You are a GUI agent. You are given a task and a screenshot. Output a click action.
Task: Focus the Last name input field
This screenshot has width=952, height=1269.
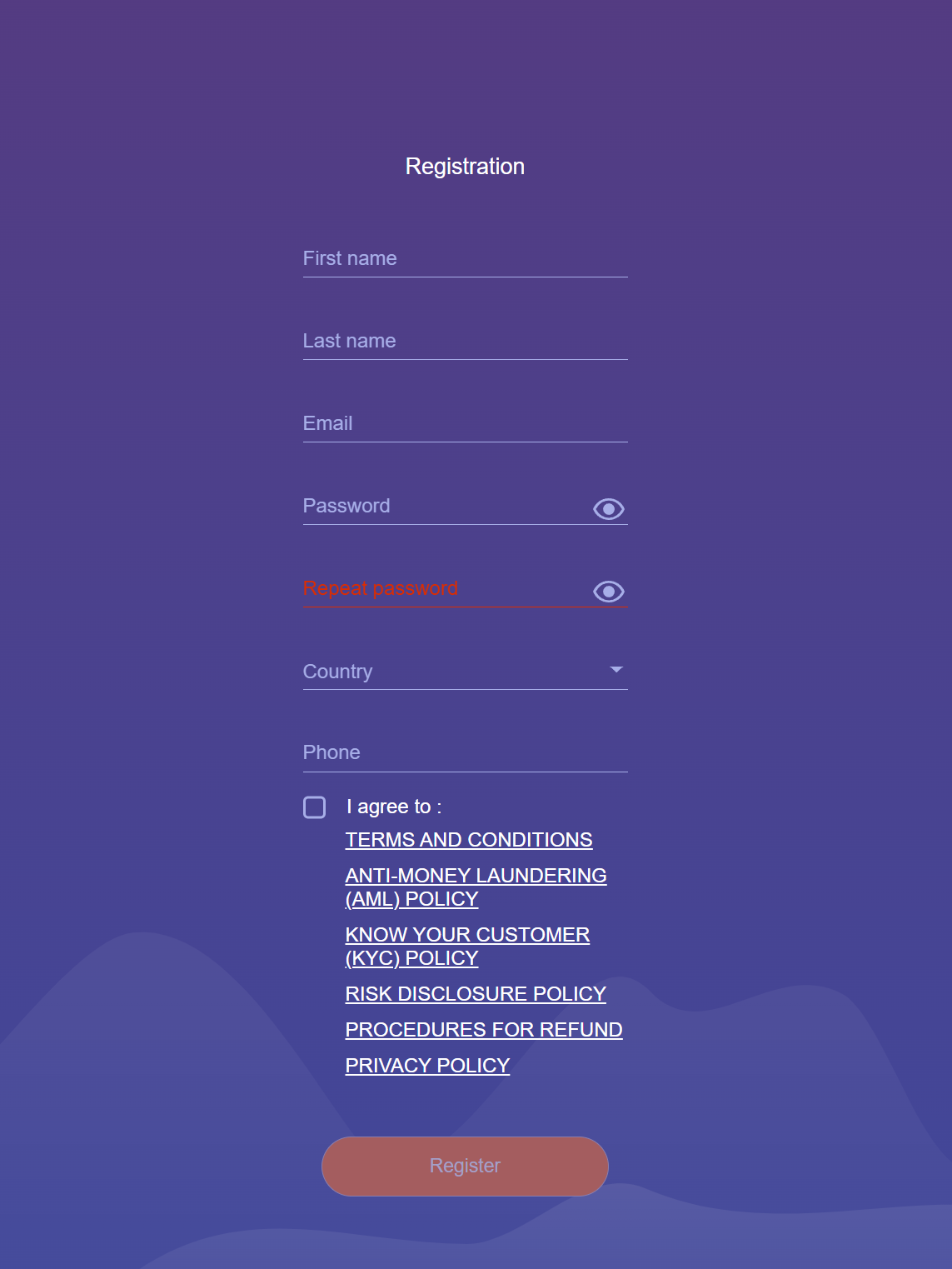pos(465,342)
